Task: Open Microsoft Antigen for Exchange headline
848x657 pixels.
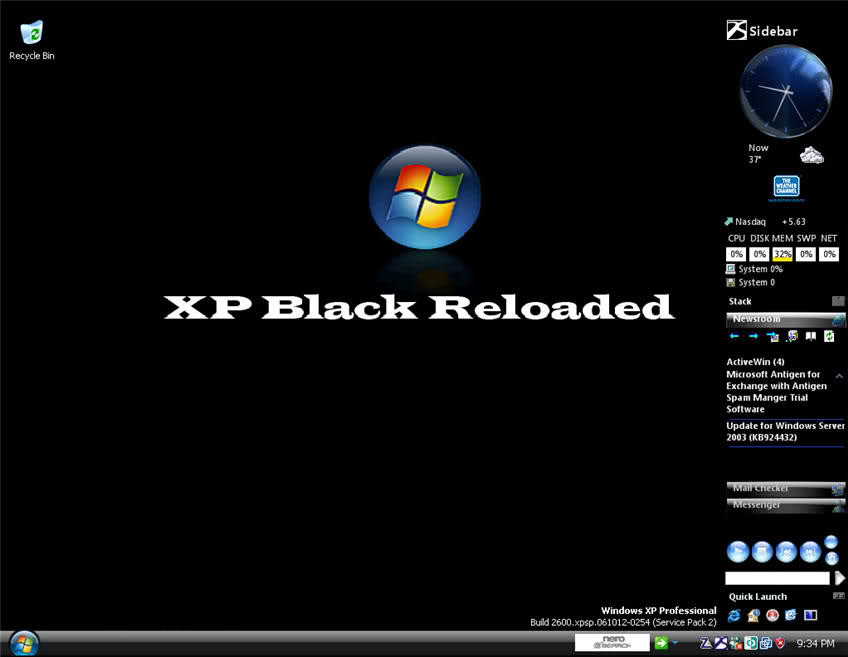Action: click(x=776, y=391)
